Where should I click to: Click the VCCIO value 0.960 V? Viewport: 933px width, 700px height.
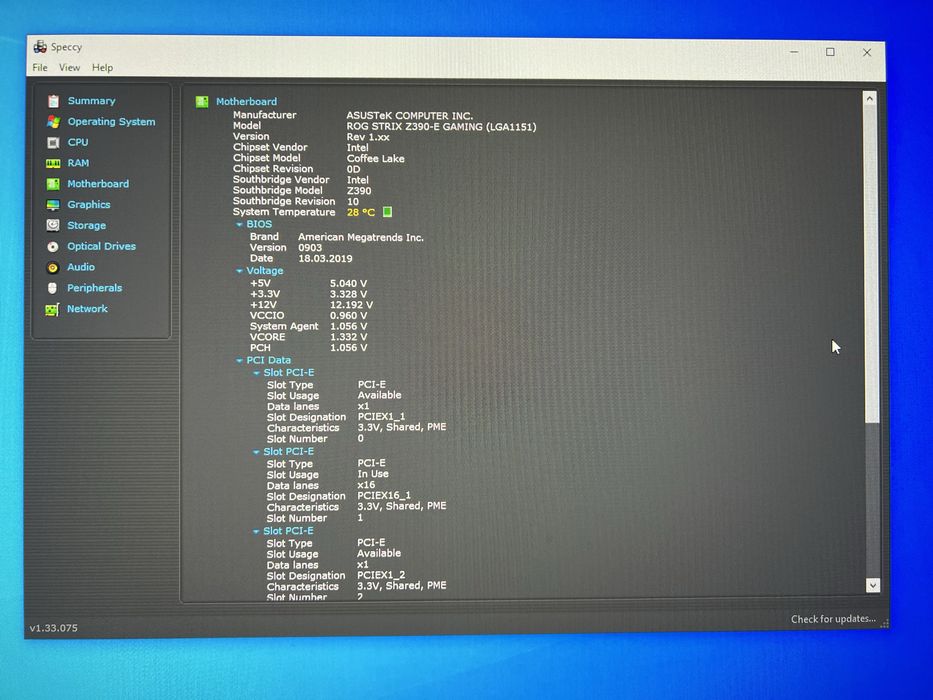tap(348, 315)
